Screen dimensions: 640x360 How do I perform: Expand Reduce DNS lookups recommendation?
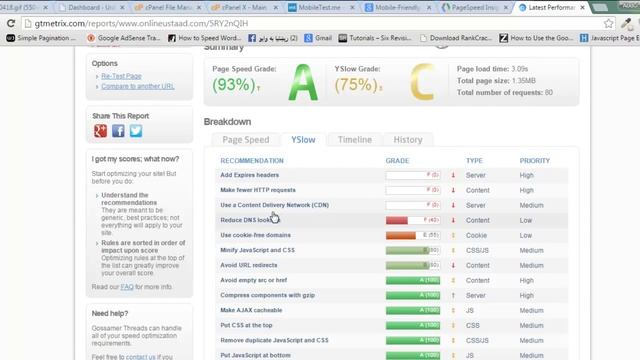pyautogui.click(x=250, y=220)
